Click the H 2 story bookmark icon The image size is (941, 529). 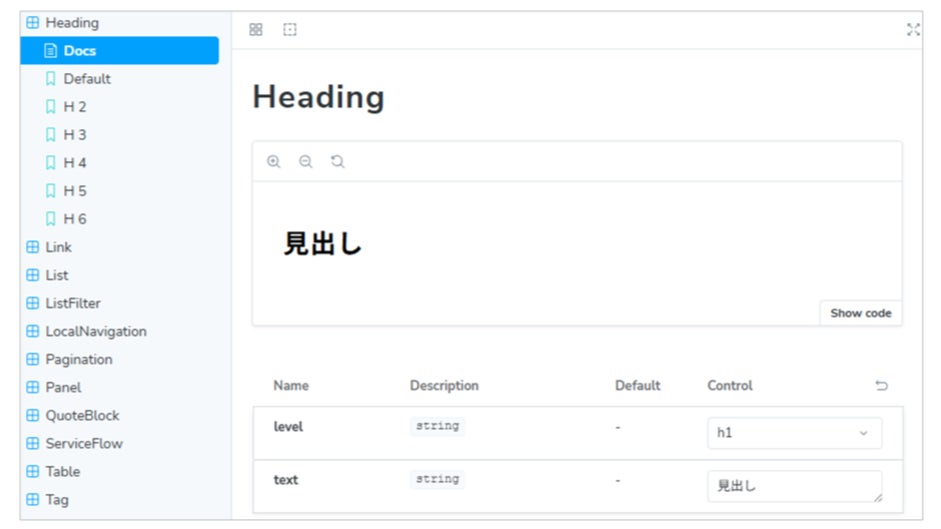(51, 107)
